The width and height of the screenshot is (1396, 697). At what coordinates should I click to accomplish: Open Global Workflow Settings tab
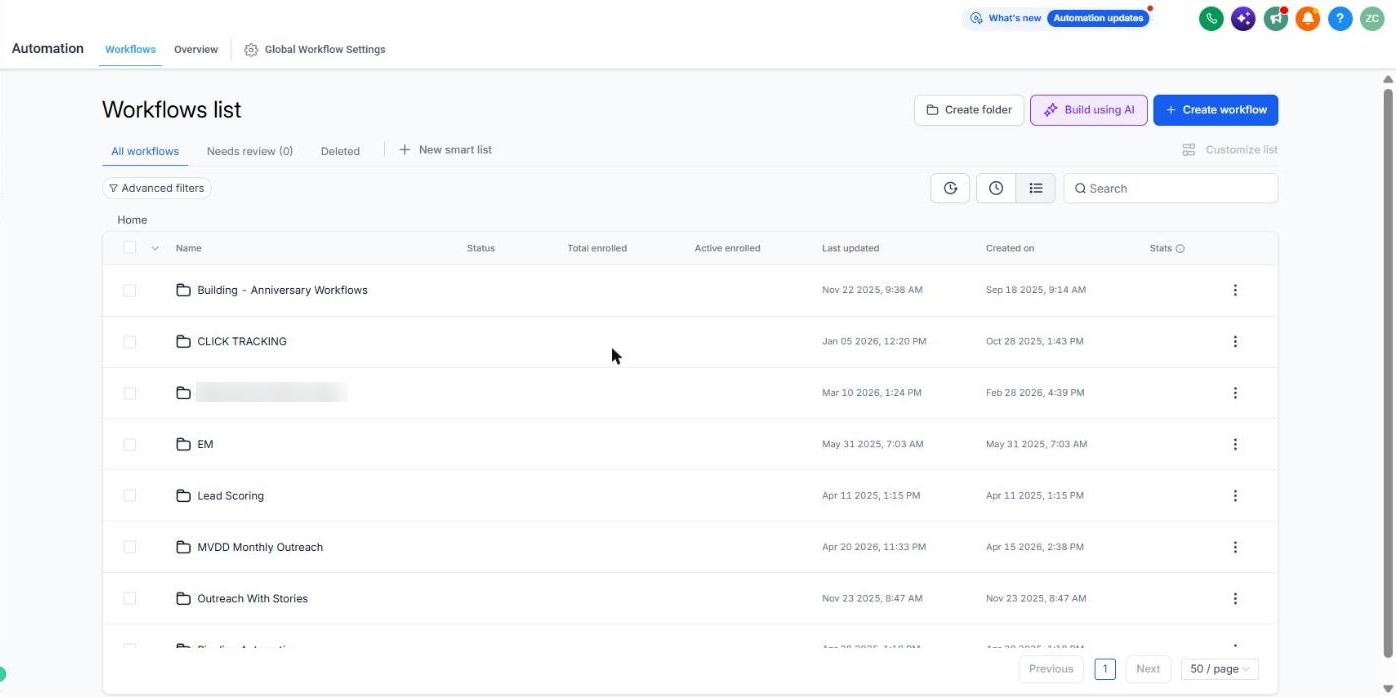pyautogui.click(x=315, y=49)
